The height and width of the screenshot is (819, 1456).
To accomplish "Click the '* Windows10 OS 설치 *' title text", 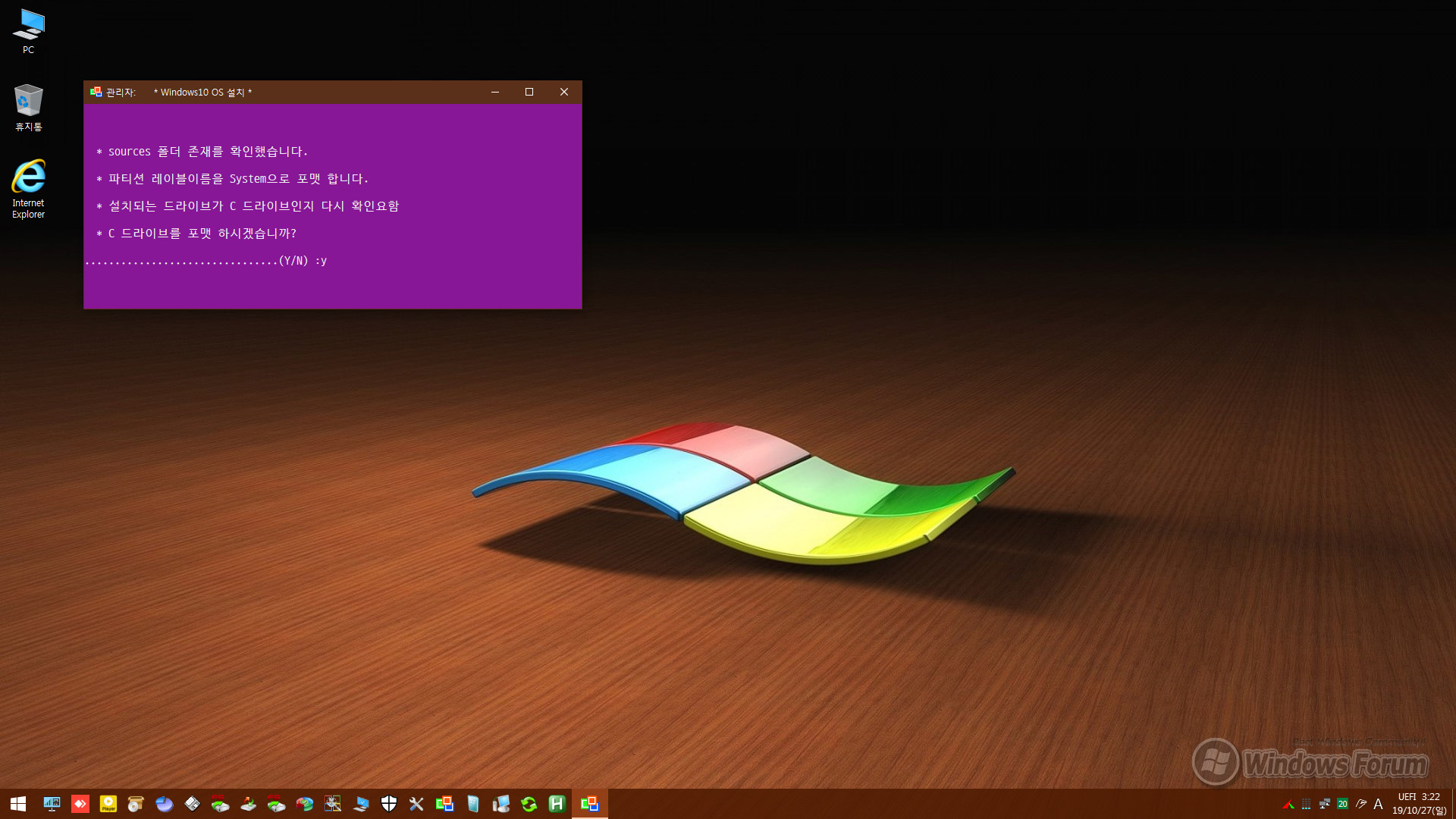I will pos(202,93).
